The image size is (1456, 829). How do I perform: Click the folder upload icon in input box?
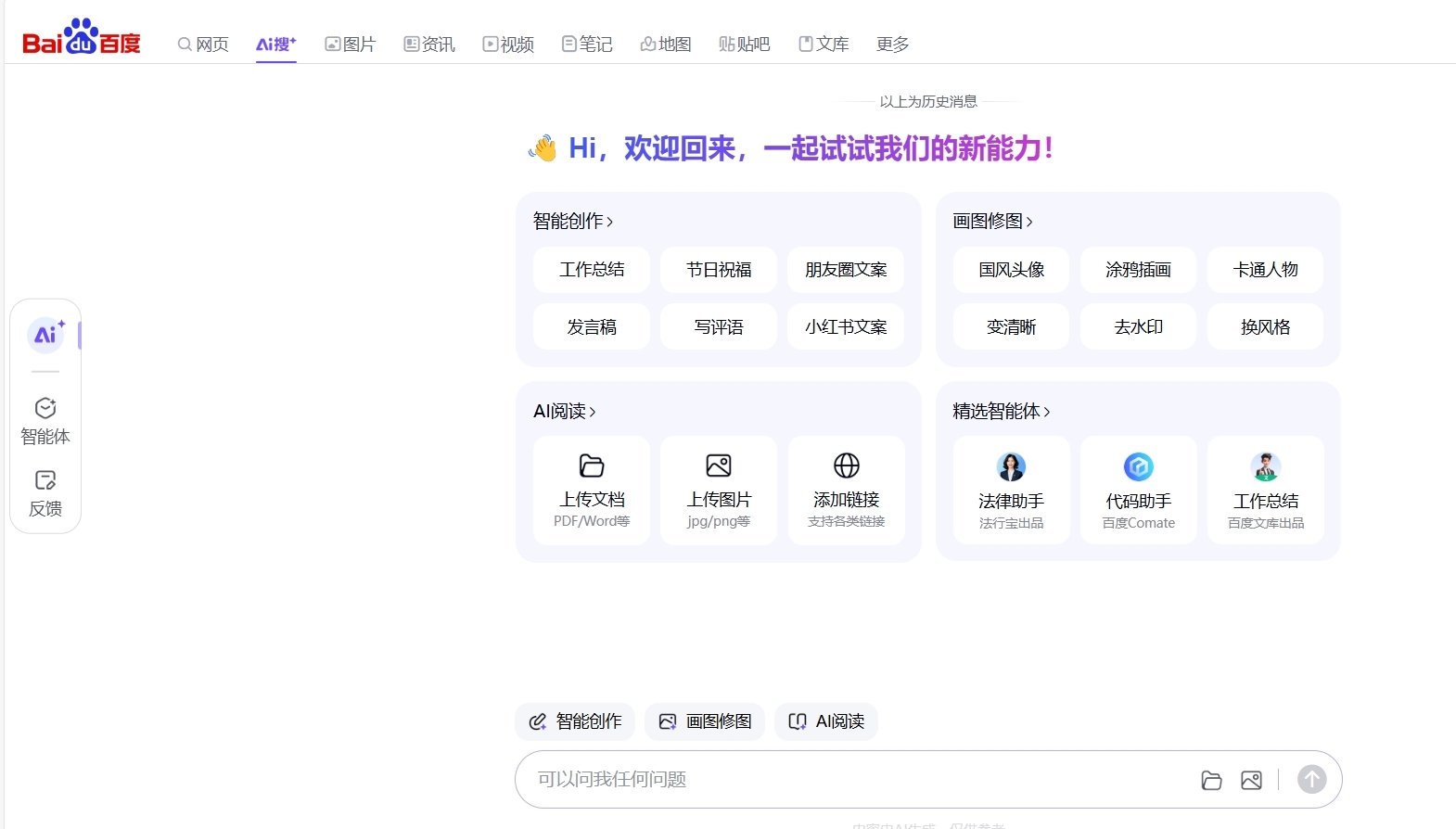point(1211,780)
